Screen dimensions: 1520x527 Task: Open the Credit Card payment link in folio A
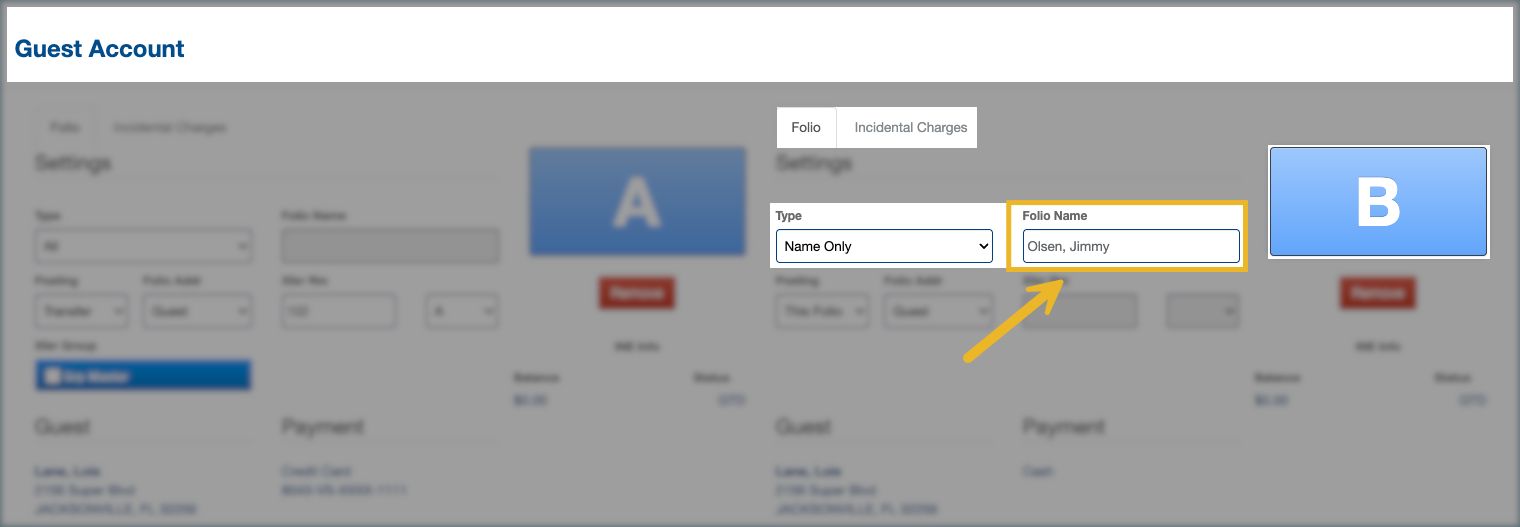tap(316, 471)
